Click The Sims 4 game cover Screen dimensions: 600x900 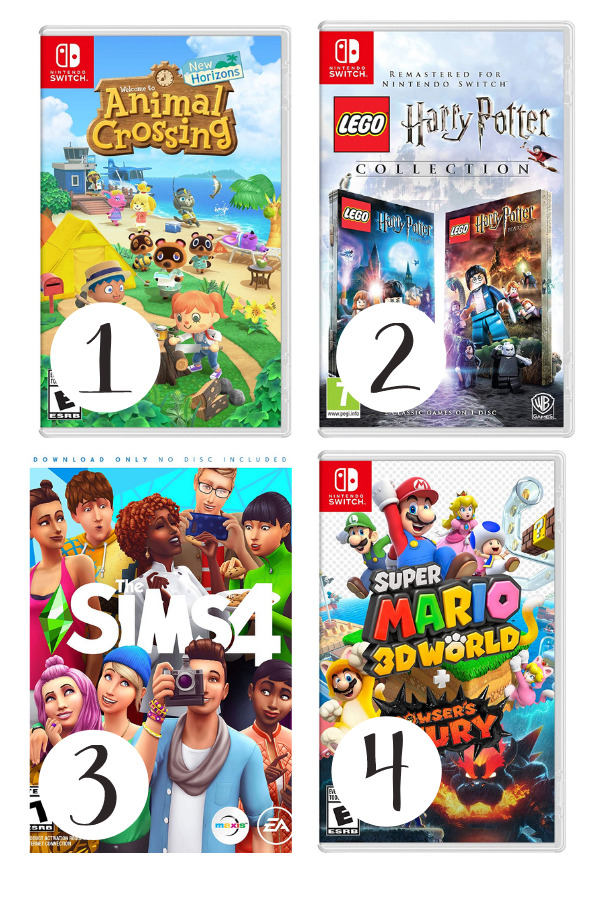click(161, 660)
